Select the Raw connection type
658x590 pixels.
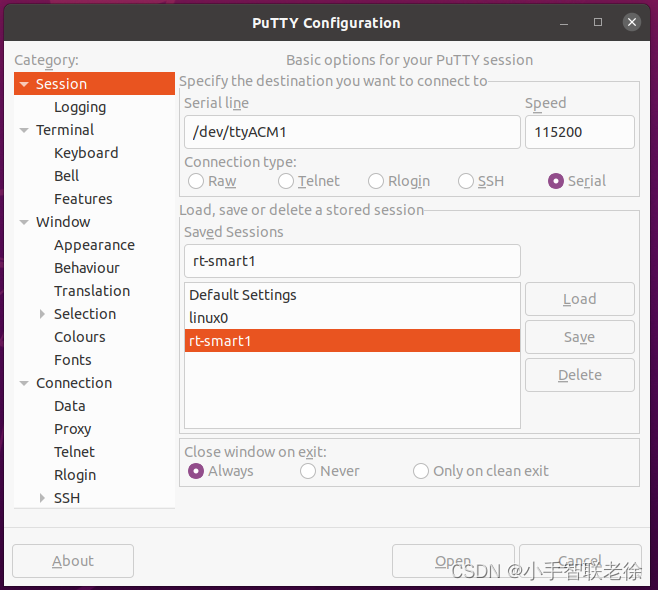click(x=197, y=181)
